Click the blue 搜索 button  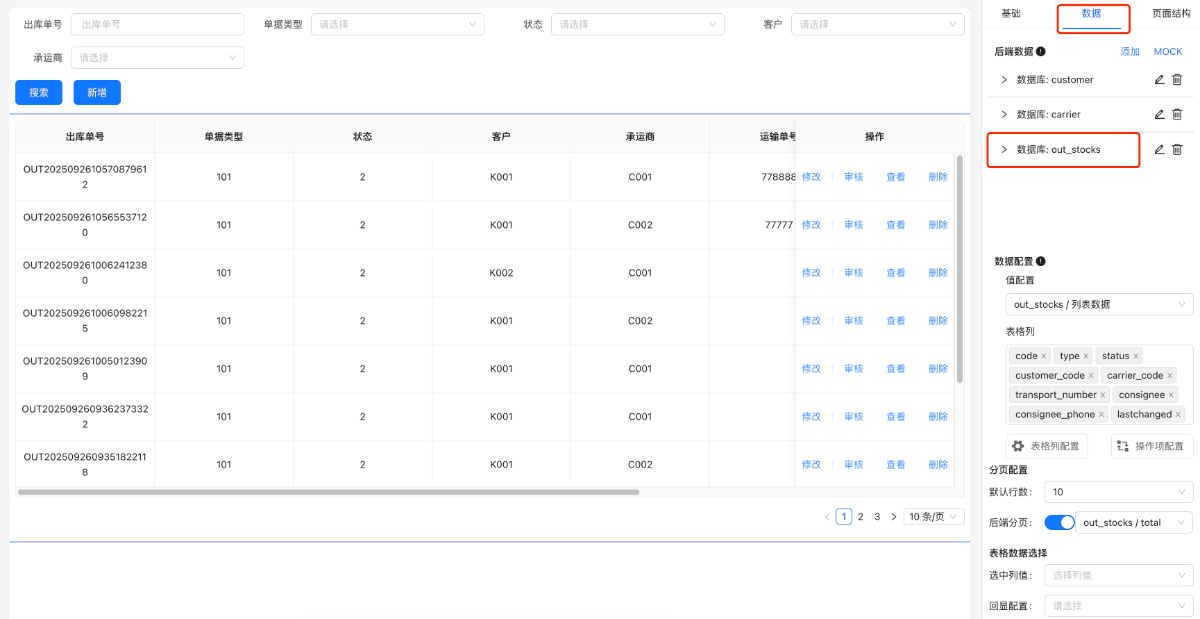[x=38, y=92]
